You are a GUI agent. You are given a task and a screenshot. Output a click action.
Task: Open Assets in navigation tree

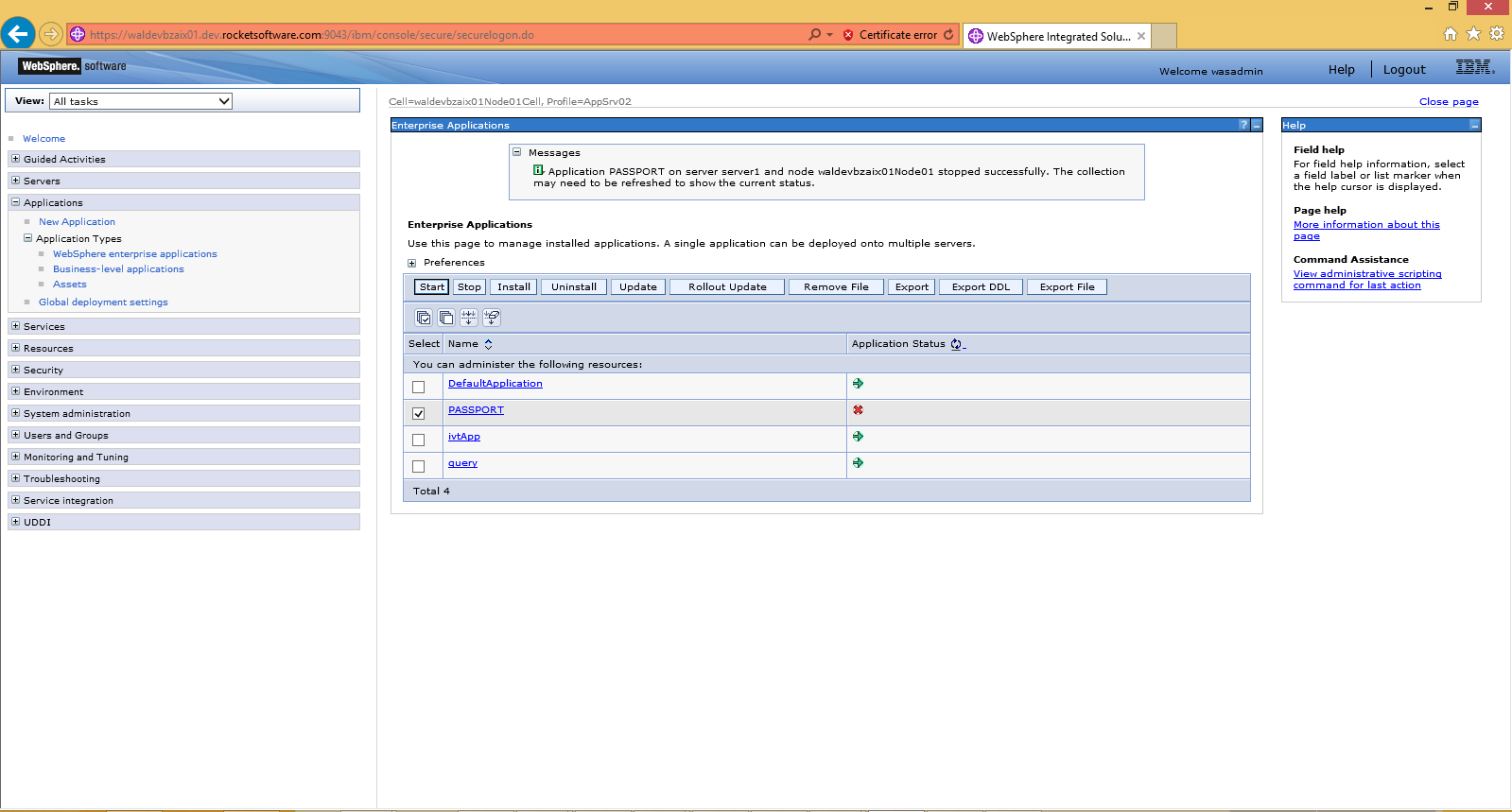coord(70,285)
